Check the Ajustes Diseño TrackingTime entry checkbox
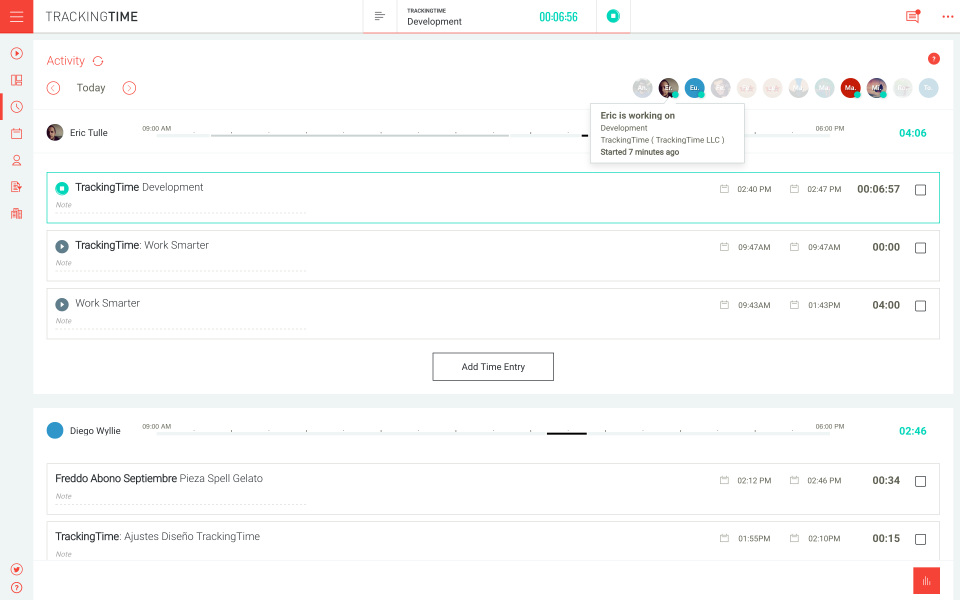 (920, 539)
